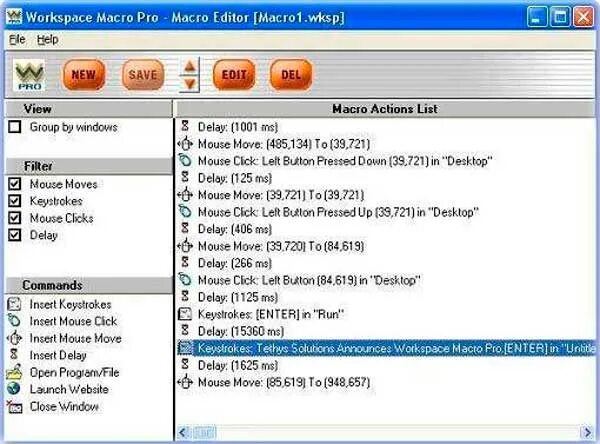Maximize the Macro Editor window
This screenshot has width=600, height=444.
pyautogui.click(x=560, y=17)
